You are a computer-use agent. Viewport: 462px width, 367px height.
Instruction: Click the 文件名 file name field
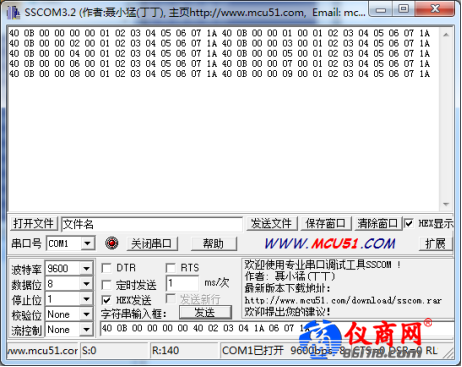tap(152, 224)
